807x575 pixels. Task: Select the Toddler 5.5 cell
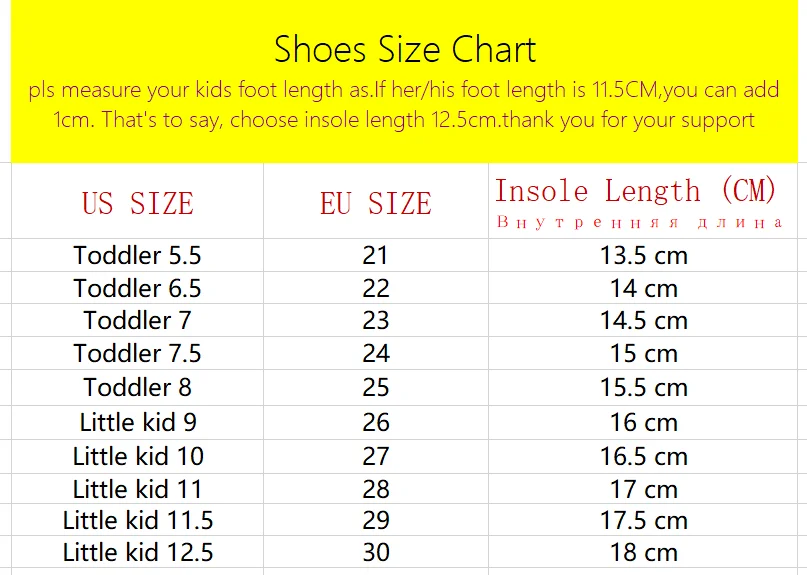pyautogui.click(x=137, y=255)
